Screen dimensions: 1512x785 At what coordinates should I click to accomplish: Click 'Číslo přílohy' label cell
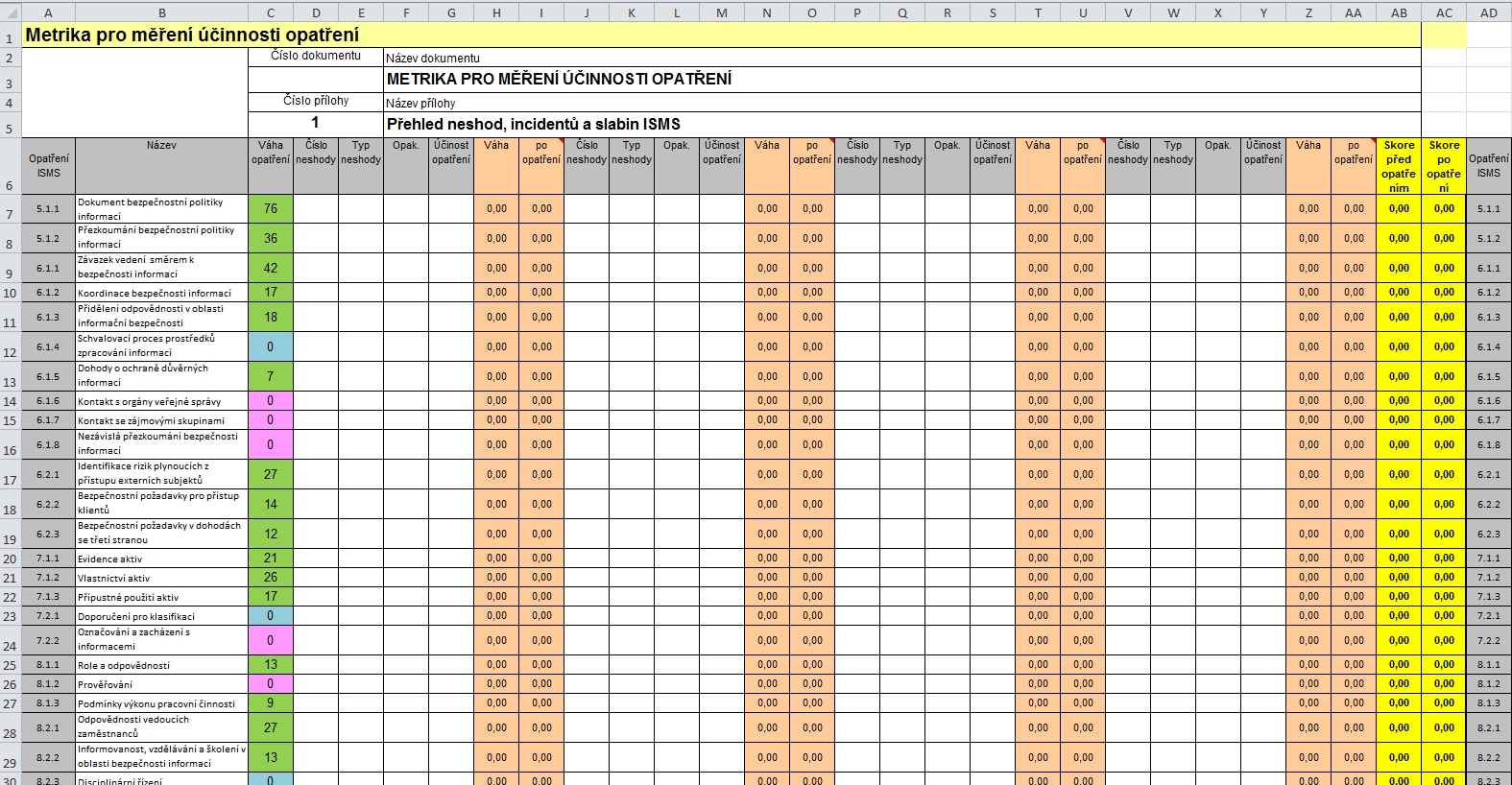tap(316, 102)
